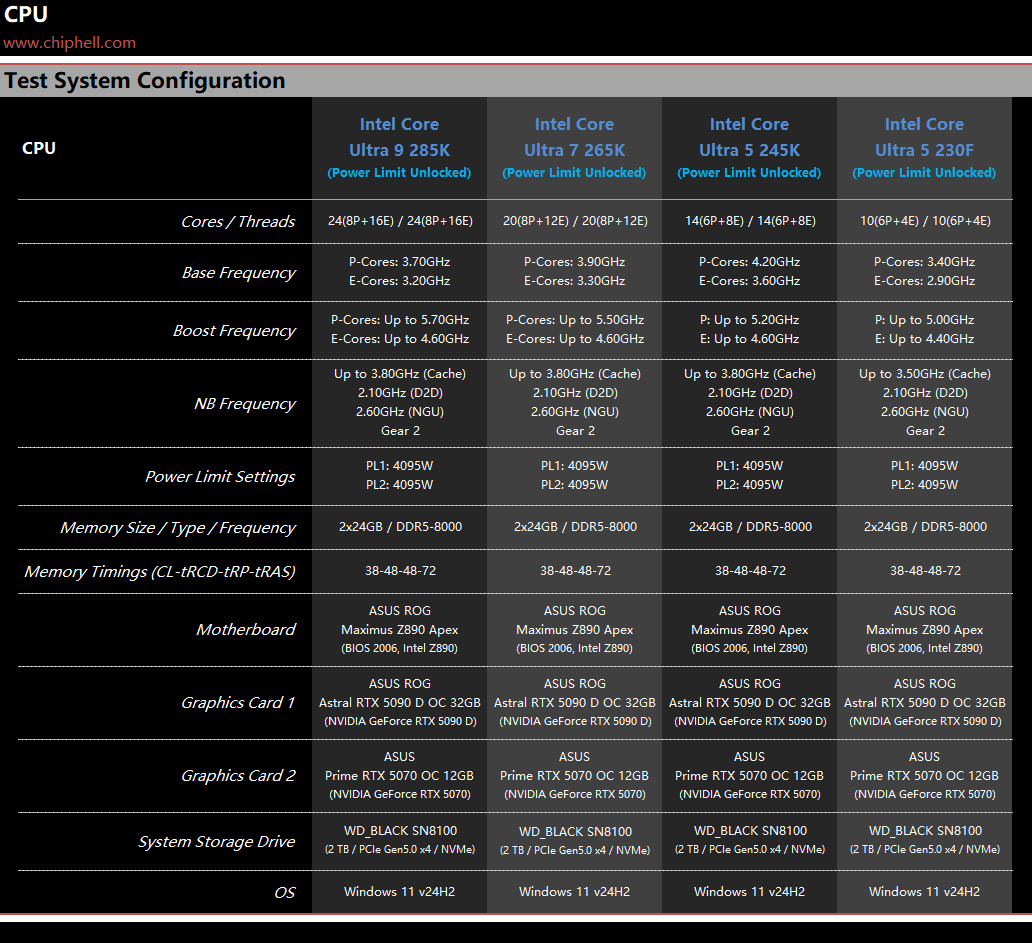Click the NB Frequency row label
Screen dimensions: 1032x943
(245, 403)
